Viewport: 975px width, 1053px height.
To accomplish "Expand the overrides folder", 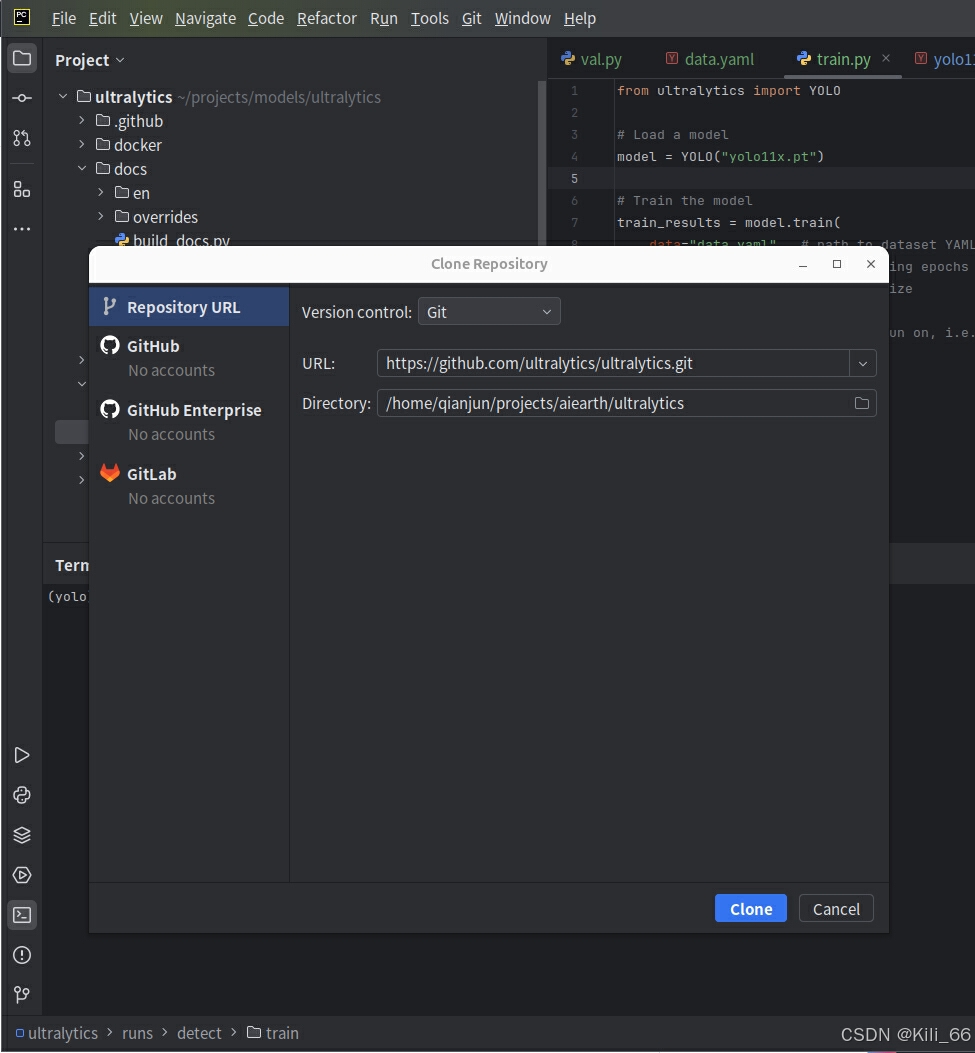I will 100,216.
